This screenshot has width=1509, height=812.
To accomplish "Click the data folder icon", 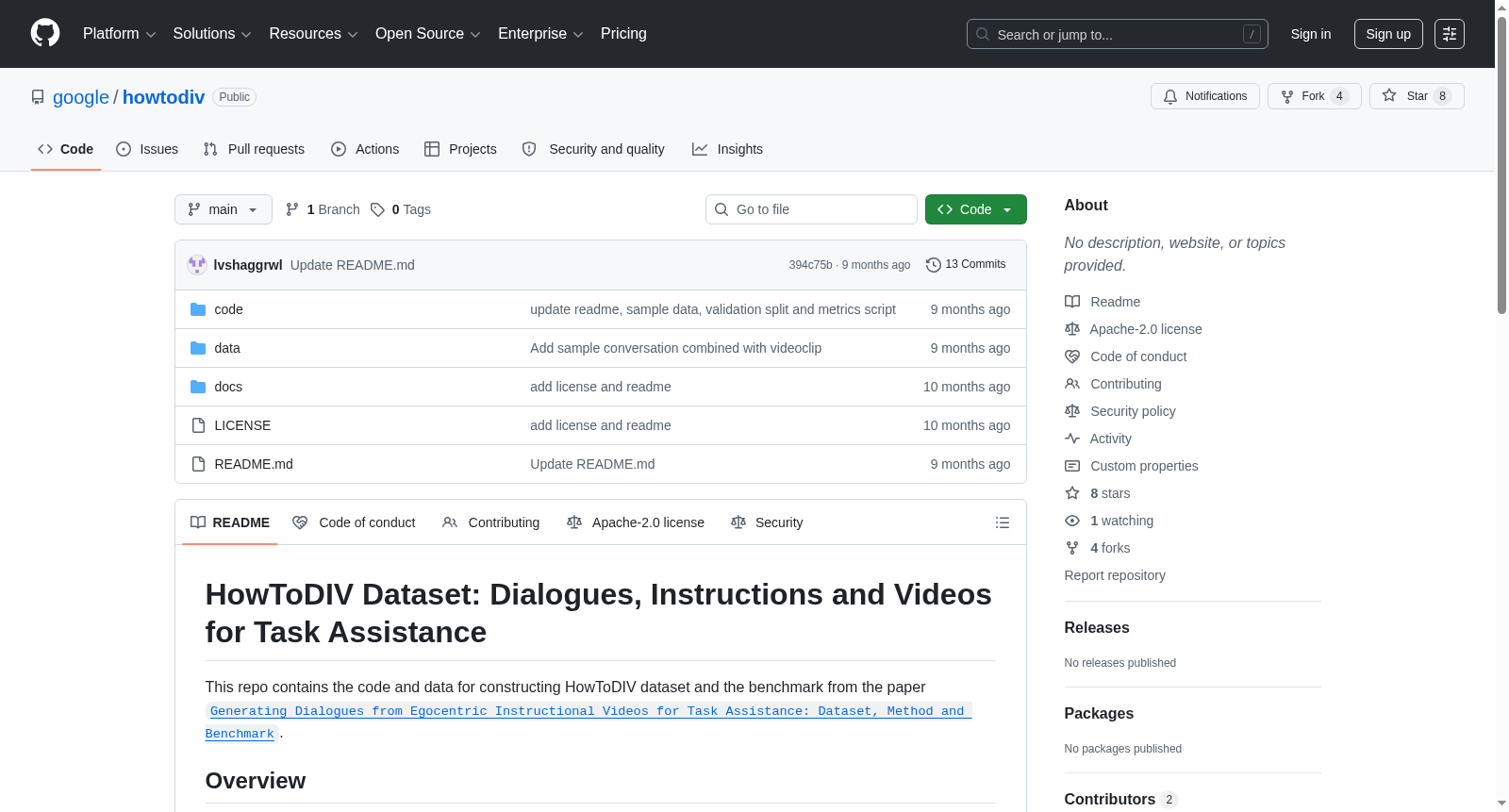I will [198, 348].
